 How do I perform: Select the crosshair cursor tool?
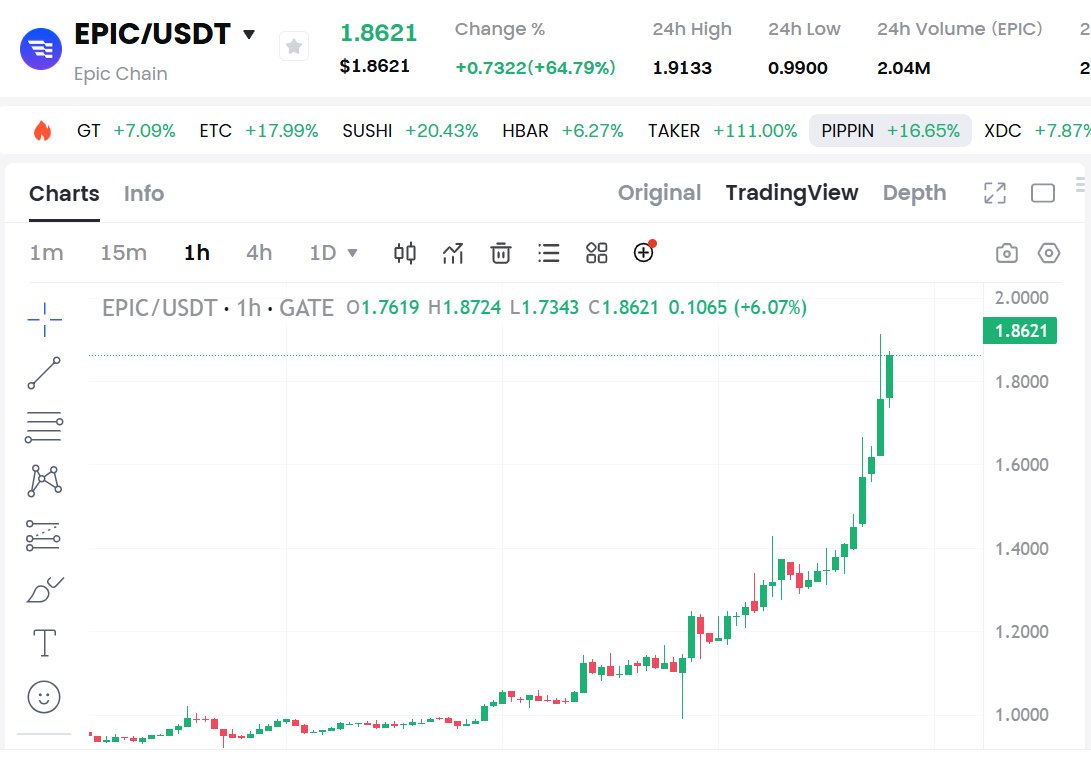(45, 320)
